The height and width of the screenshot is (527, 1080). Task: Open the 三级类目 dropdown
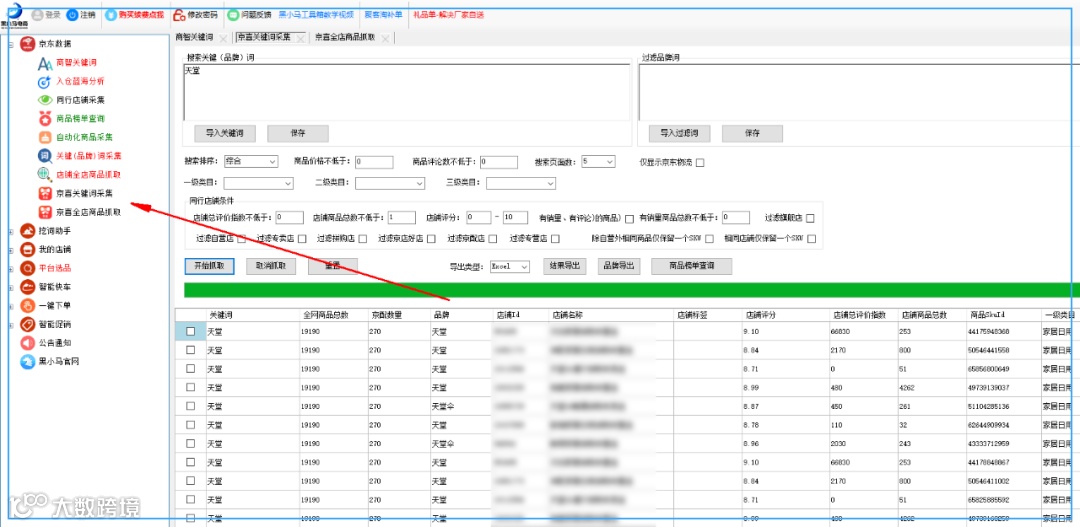521,183
